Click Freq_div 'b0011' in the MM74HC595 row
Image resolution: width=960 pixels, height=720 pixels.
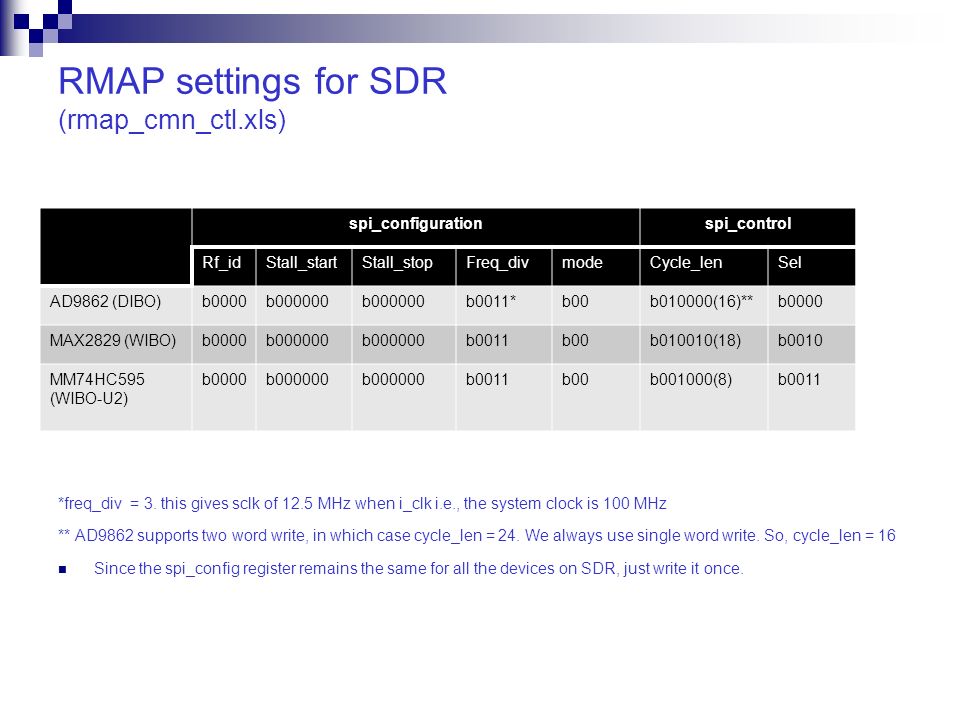(487, 380)
